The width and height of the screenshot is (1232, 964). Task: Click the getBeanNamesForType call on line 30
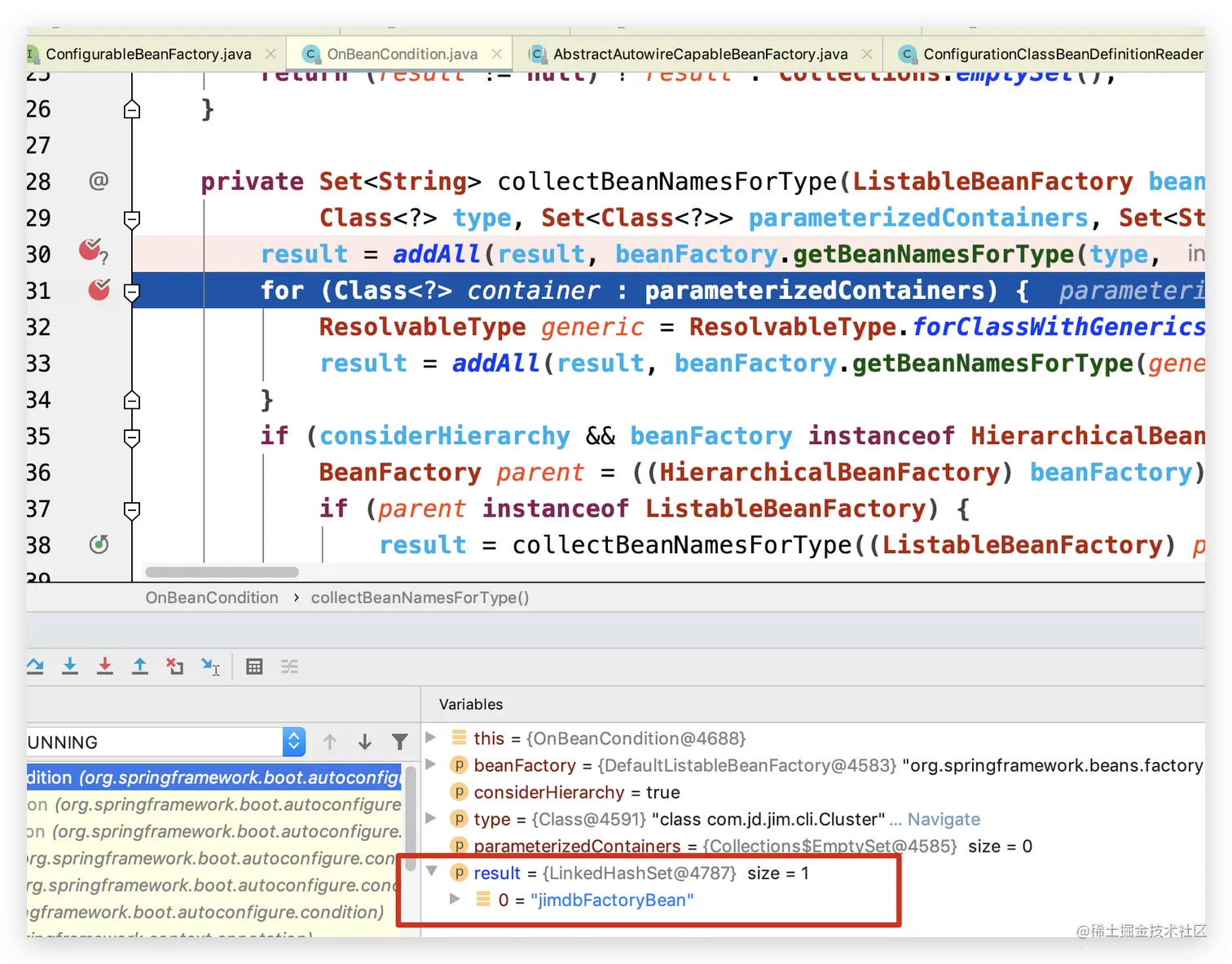coord(934,254)
